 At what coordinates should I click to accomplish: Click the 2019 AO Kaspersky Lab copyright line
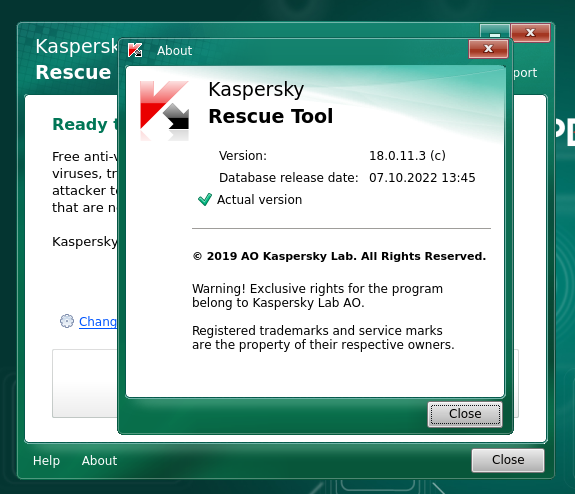point(339,256)
